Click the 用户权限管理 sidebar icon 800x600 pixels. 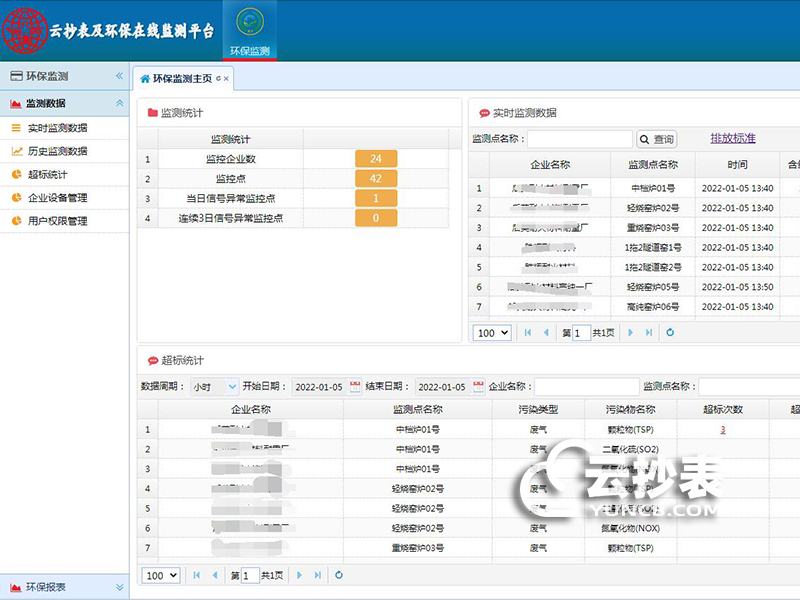(x=17, y=220)
